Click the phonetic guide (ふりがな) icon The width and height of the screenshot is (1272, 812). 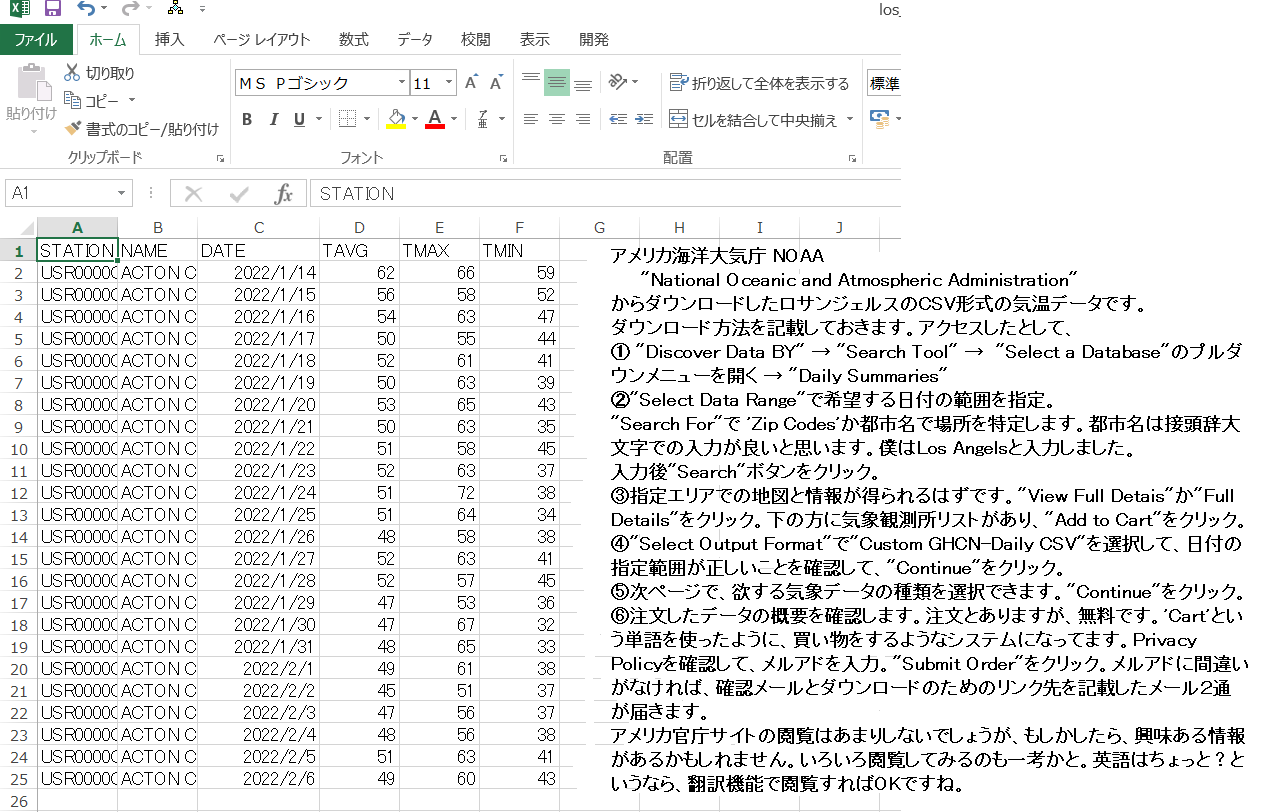coord(482,120)
